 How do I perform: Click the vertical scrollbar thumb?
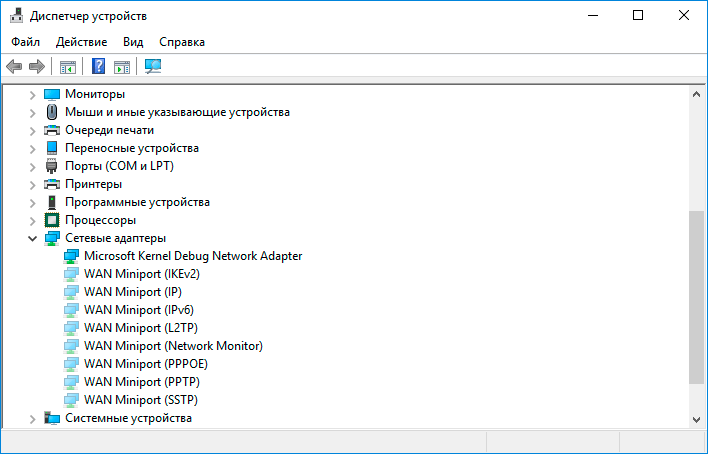696,297
